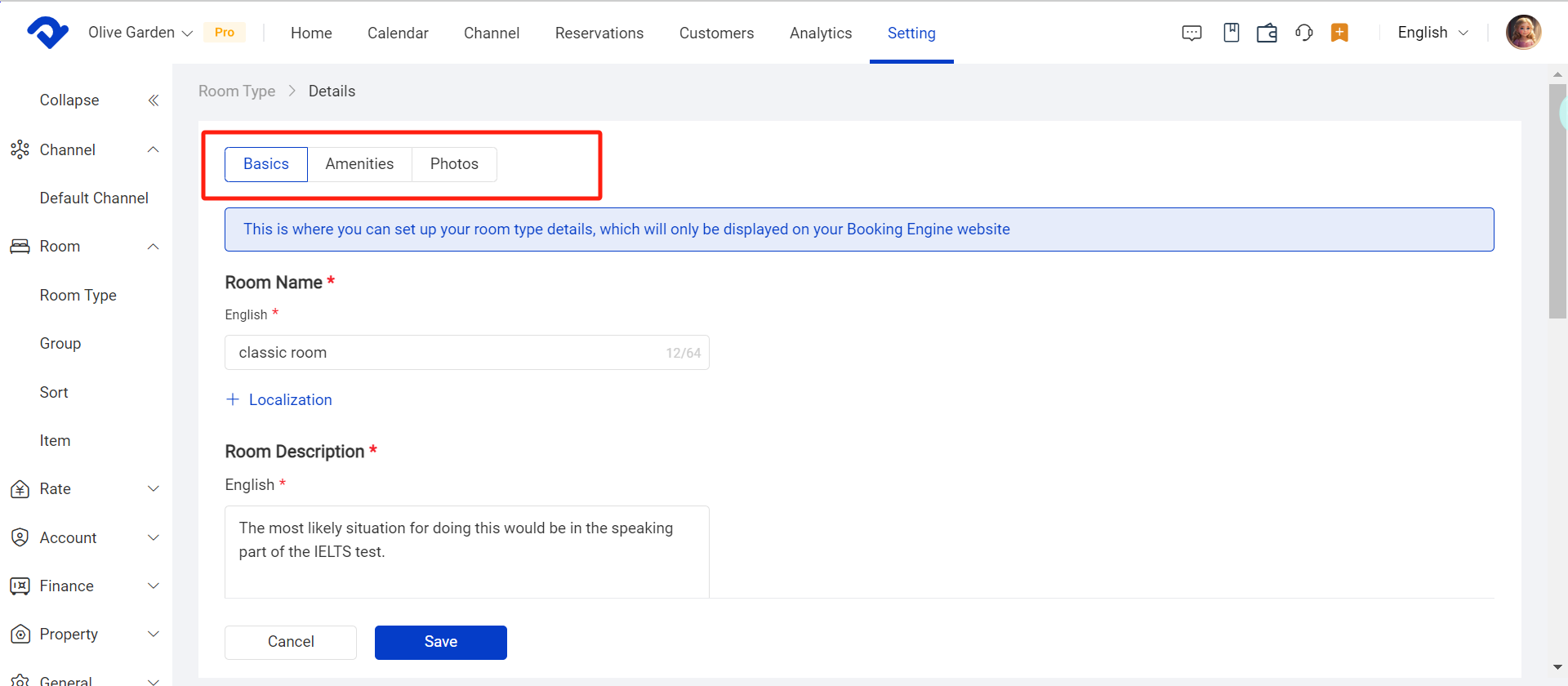
Task: Switch to the Amenities tab
Action: tap(359, 164)
